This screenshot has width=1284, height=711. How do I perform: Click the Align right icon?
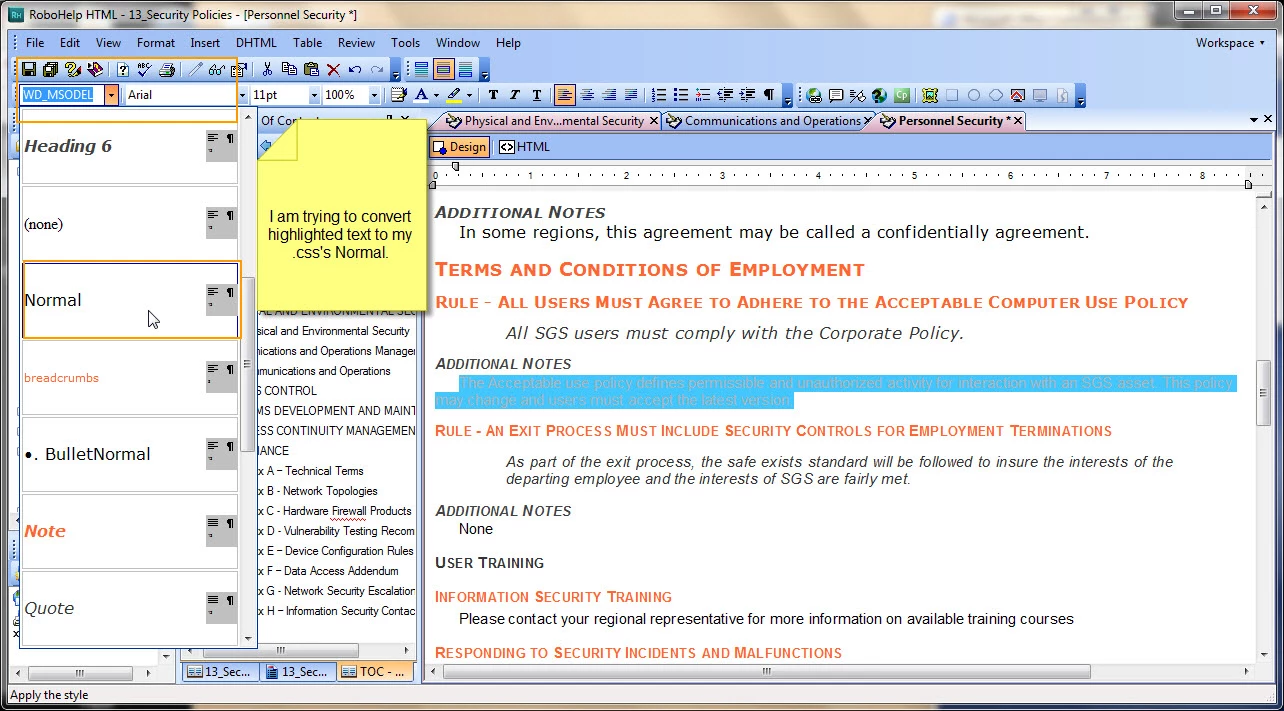tap(609, 95)
